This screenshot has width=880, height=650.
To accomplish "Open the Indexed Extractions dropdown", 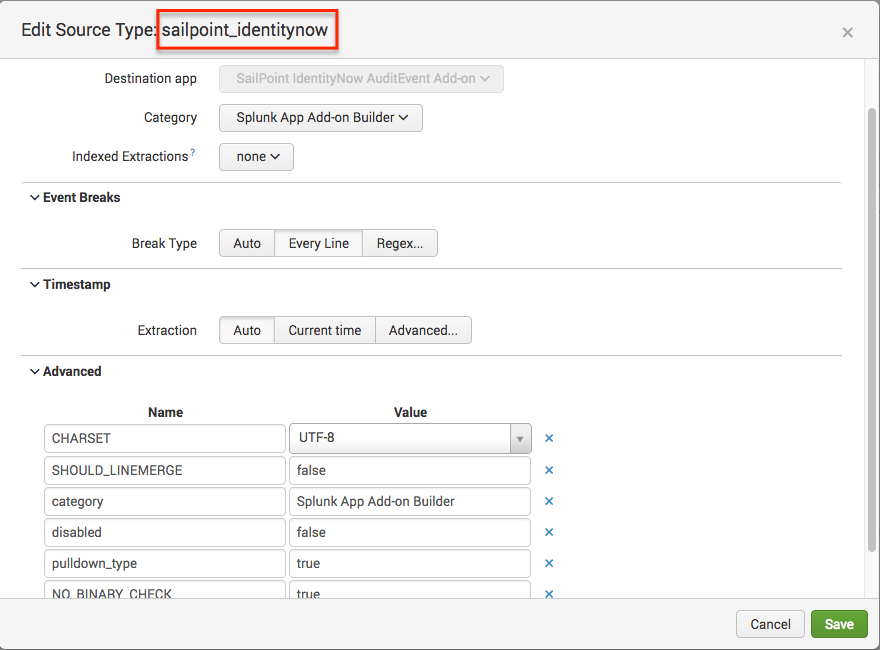I will [256, 157].
